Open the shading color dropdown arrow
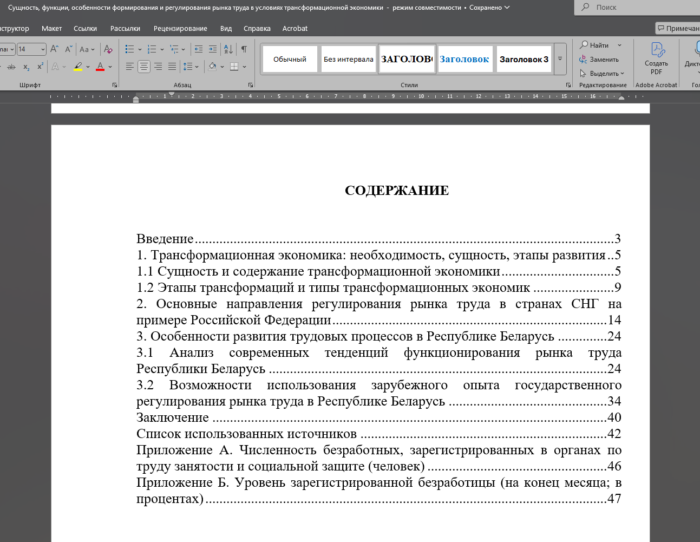The width and height of the screenshot is (700, 542). (222, 67)
